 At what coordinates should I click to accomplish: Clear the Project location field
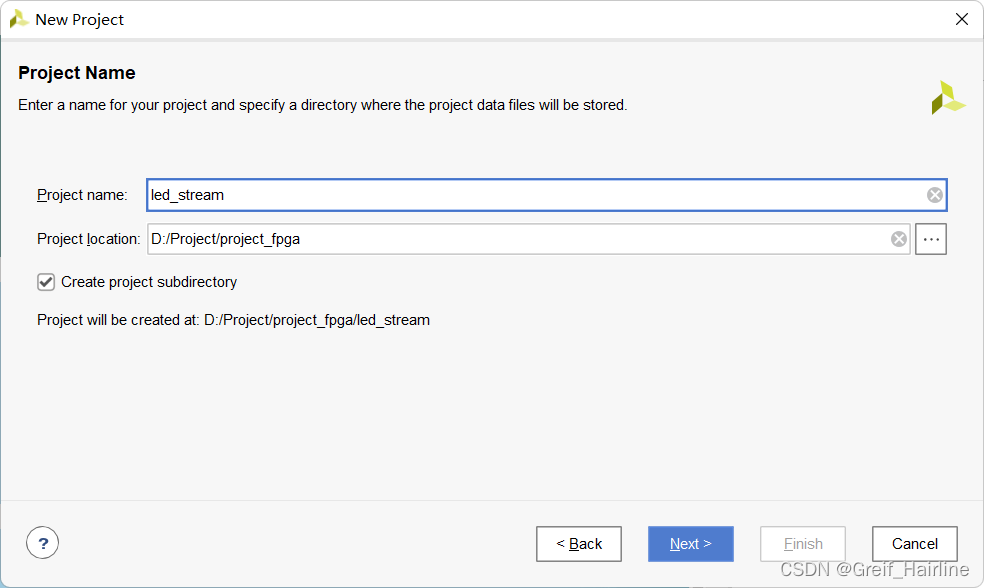[x=898, y=239]
